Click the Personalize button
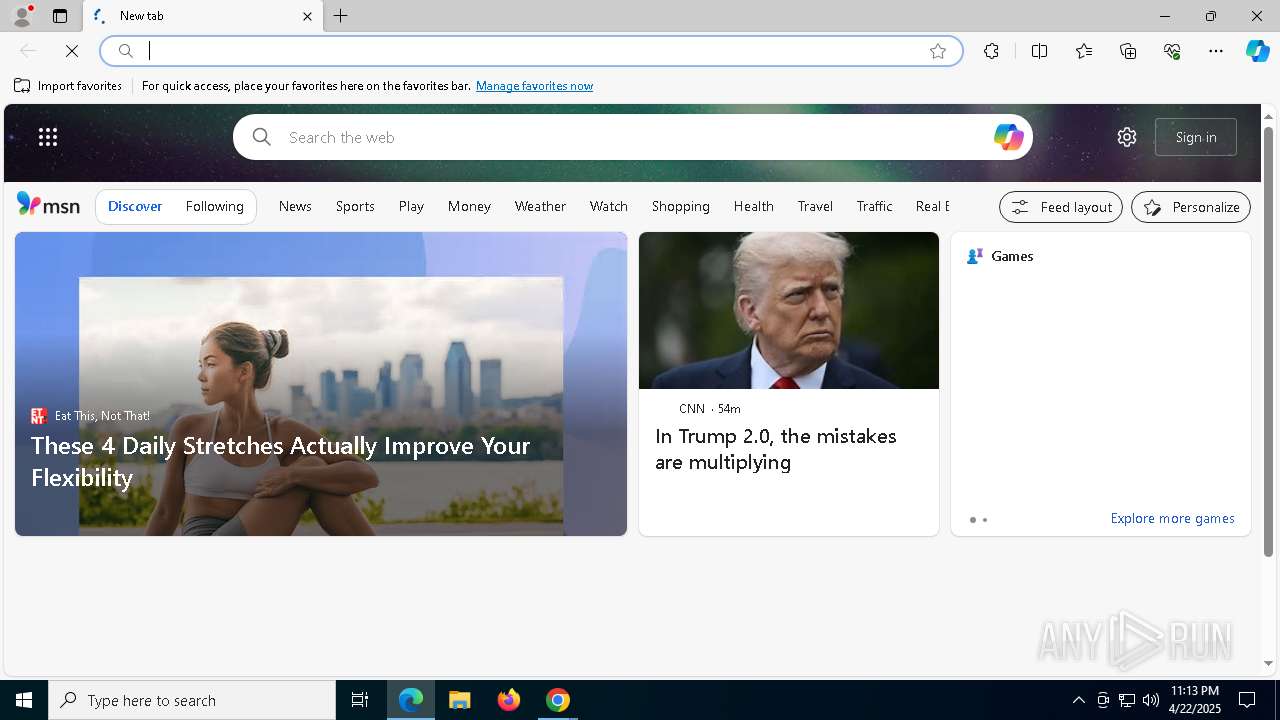Viewport: 1280px width, 720px height. tap(1191, 207)
